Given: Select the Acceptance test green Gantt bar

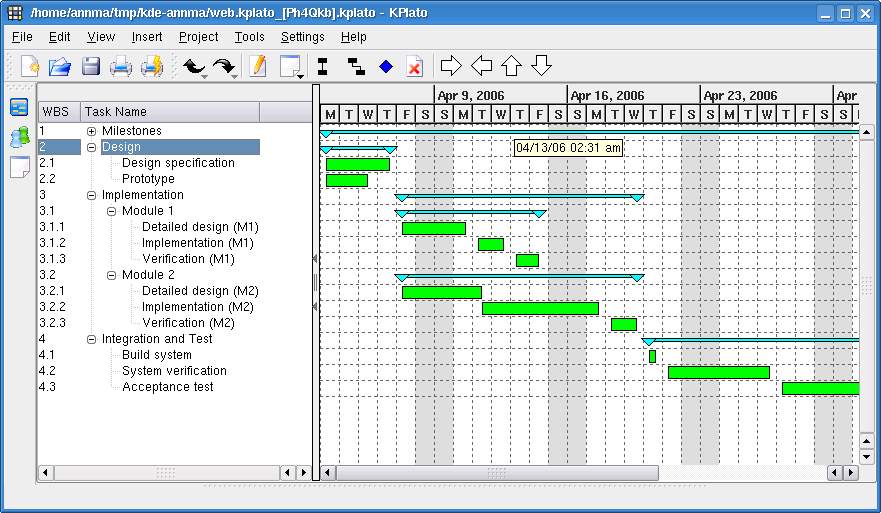Looking at the screenshot, I should [821, 388].
